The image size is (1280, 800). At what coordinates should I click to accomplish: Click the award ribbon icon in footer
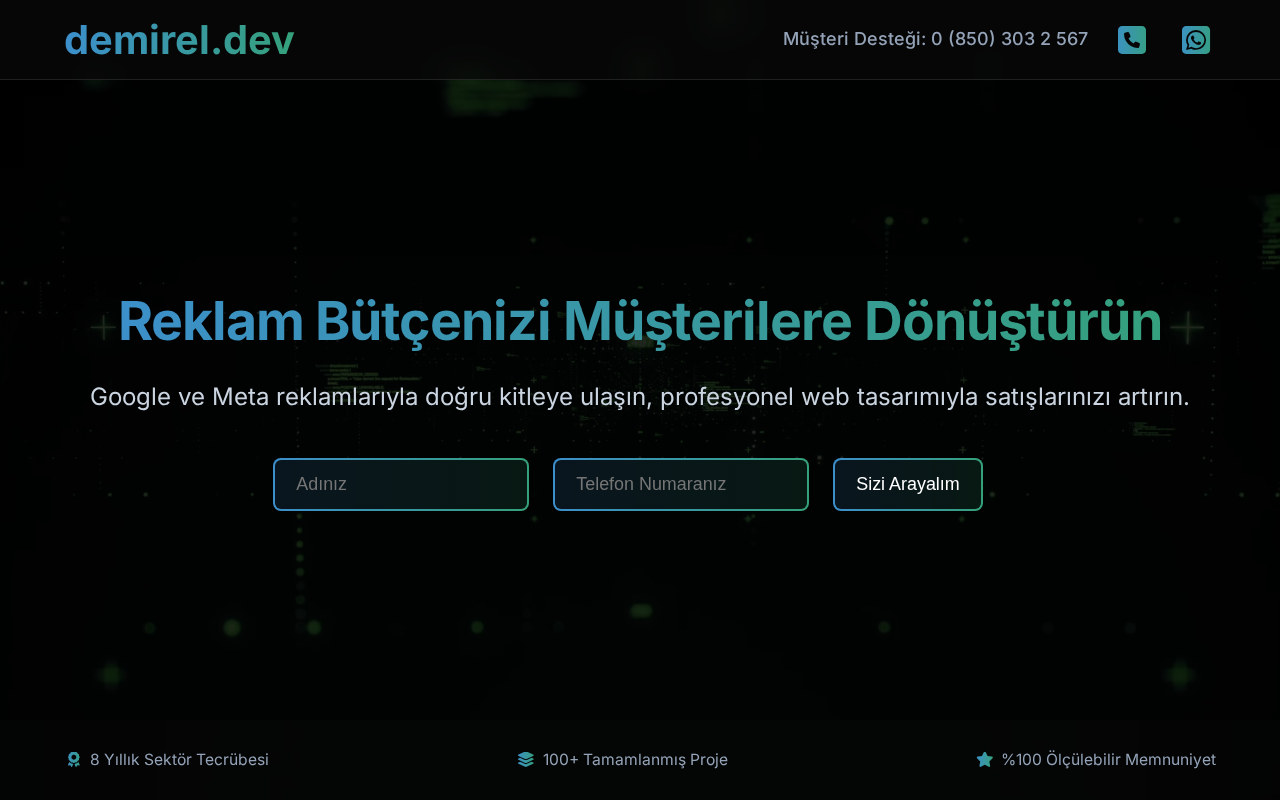73,760
